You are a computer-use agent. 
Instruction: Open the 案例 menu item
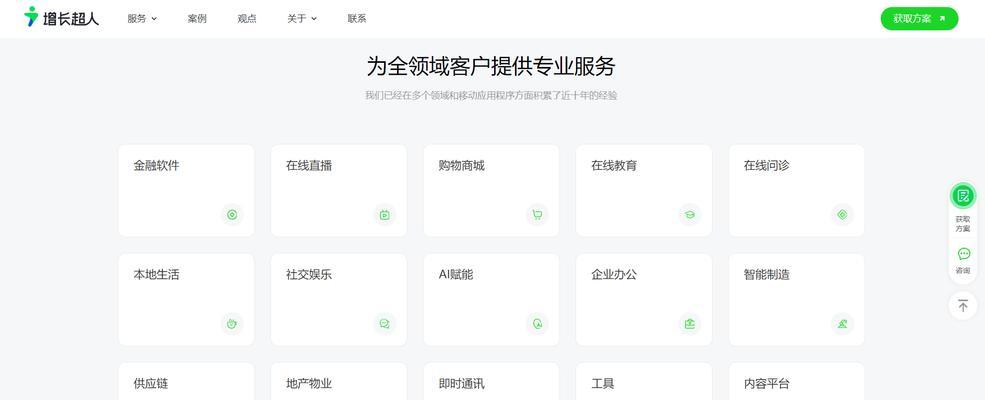point(197,19)
